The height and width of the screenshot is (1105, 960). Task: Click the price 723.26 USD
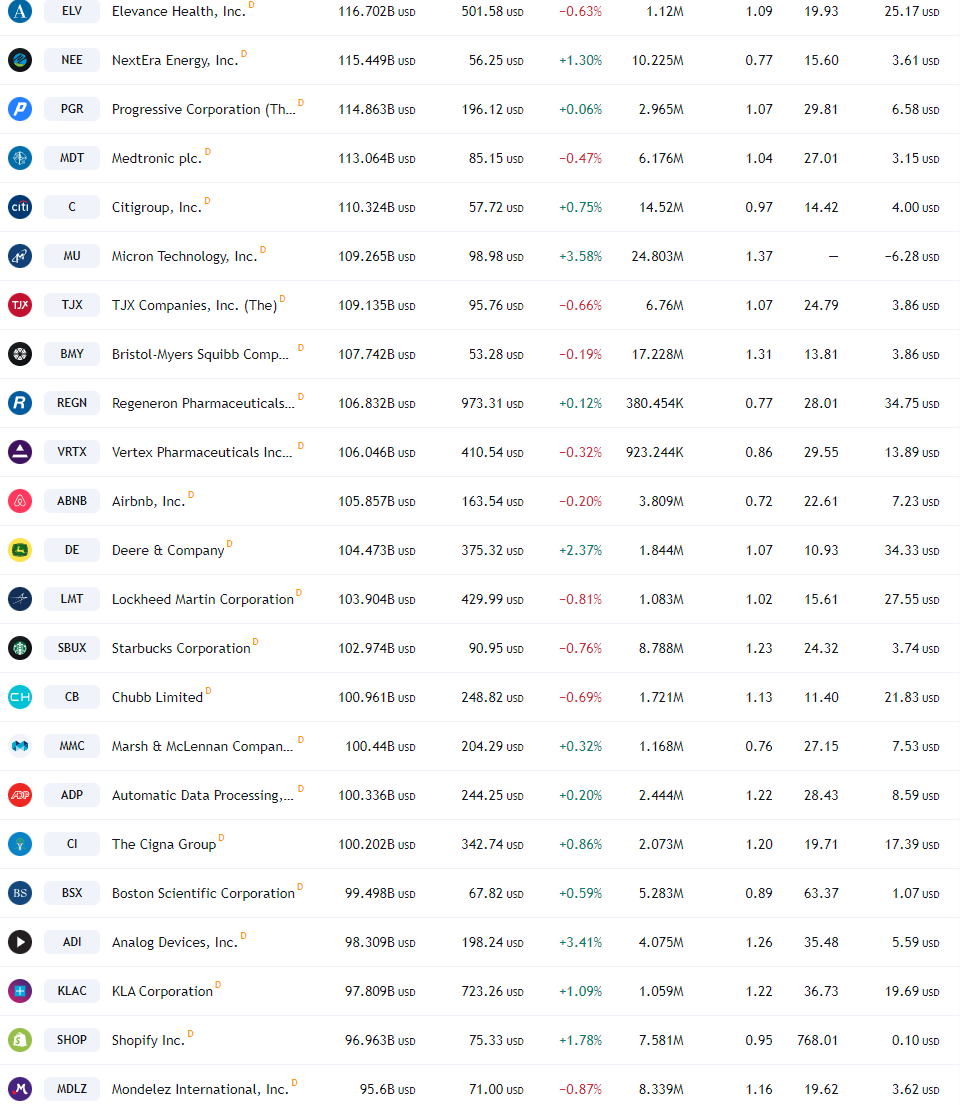pyautogui.click(x=492, y=991)
